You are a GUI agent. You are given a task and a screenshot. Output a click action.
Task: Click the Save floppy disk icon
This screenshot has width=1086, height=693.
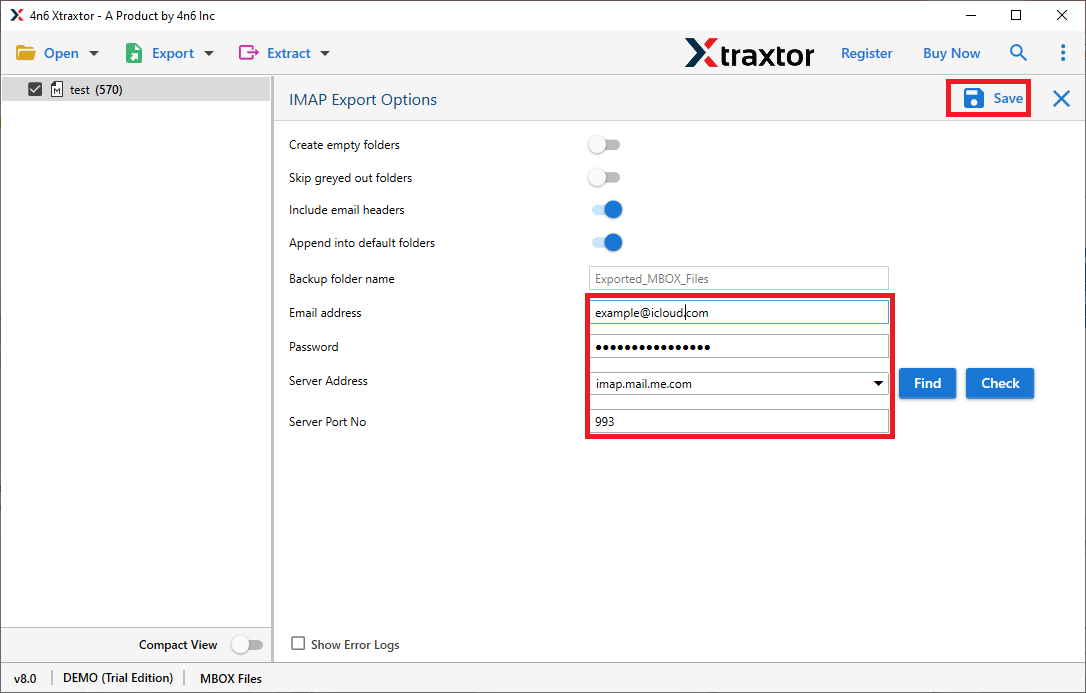973,98
